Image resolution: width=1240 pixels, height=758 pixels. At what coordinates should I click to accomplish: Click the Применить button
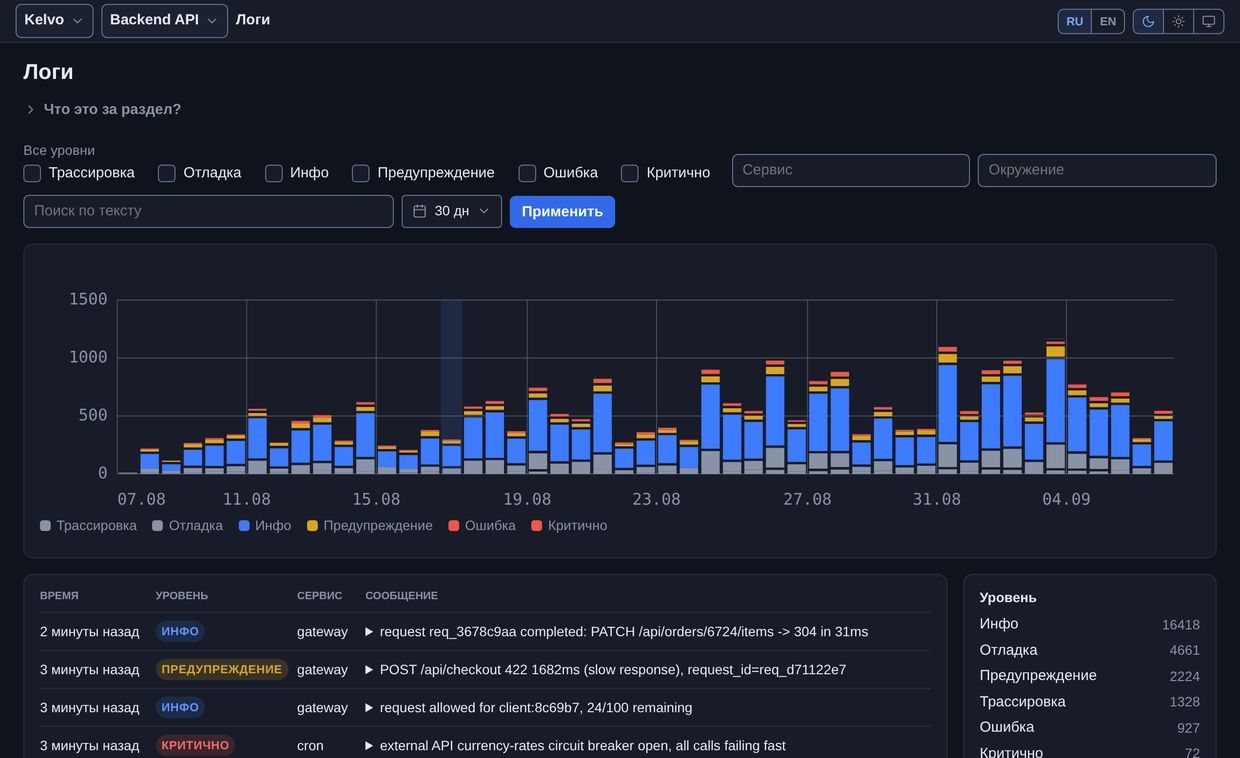562,211
